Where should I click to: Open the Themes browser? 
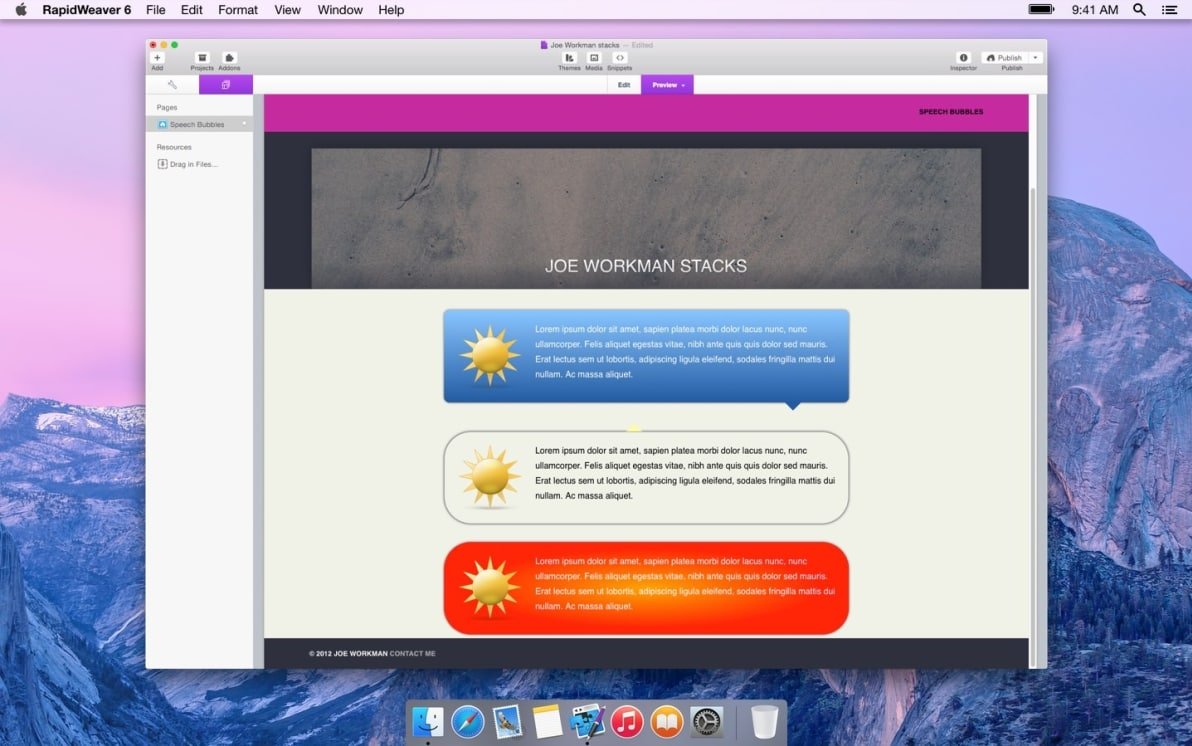tap(569, 58)
